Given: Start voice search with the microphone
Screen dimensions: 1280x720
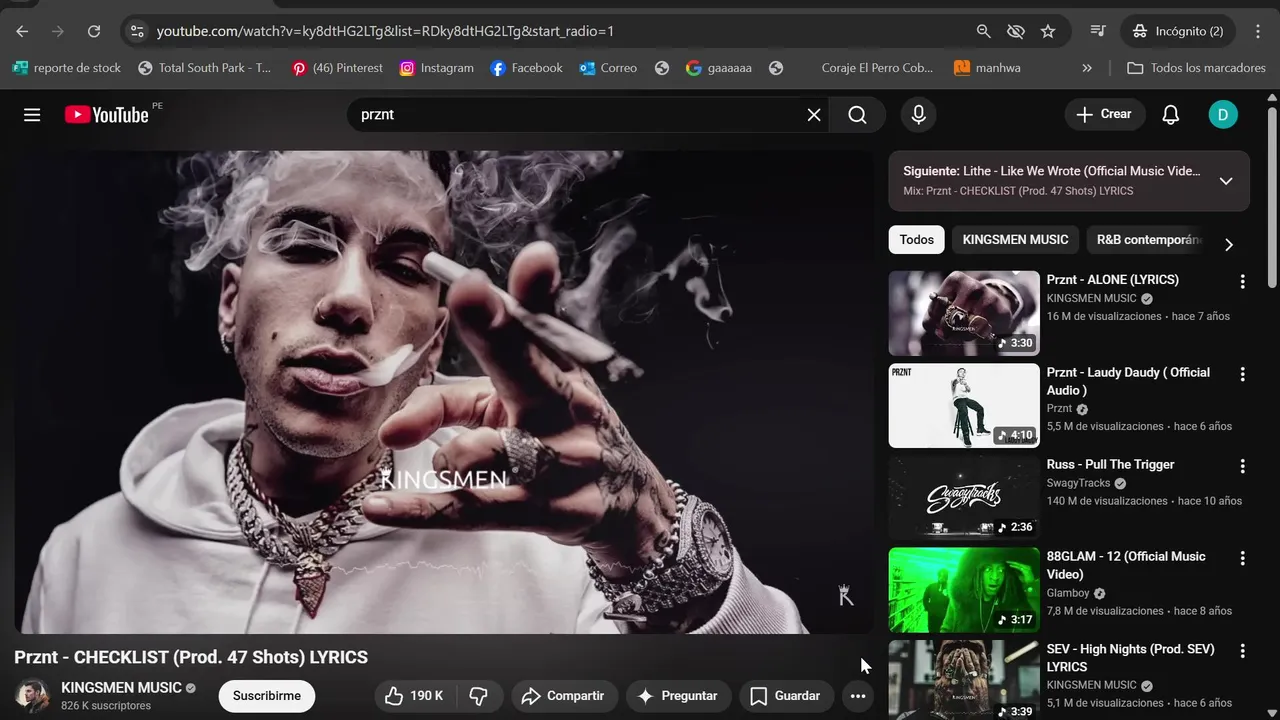Looking at the screenshot, I should click(919, 115).
